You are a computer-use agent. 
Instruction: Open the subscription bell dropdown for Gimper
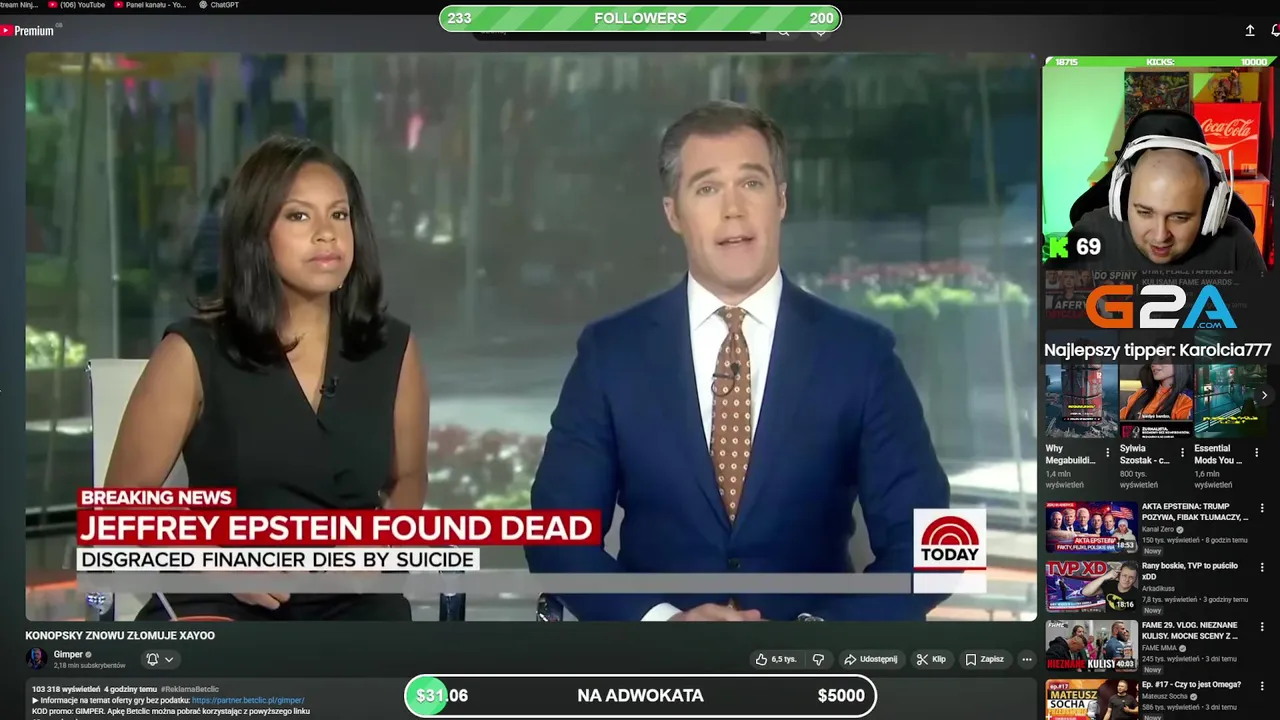(x=160, y=659)
